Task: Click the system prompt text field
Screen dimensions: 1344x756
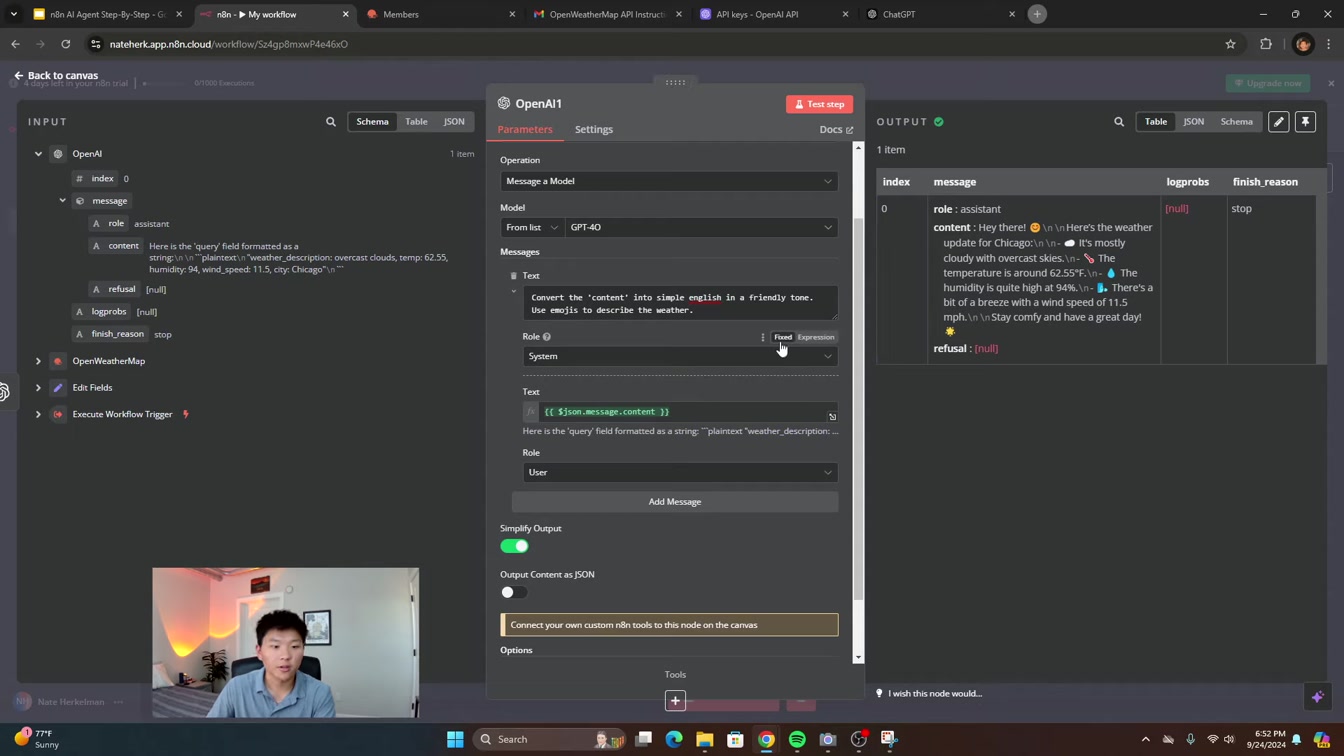Action: tap(680, 303)
